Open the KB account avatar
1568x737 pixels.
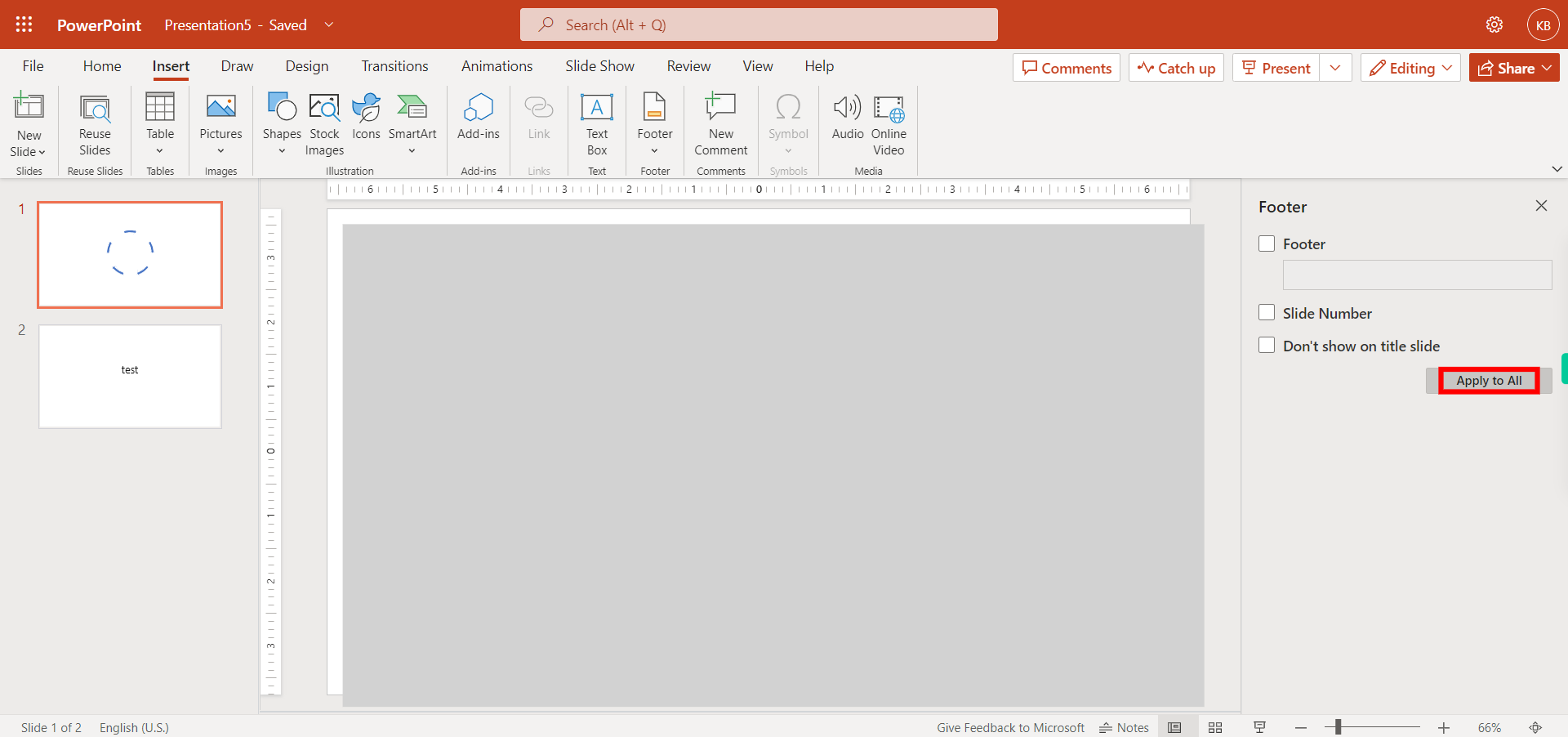[x=1543, y=25]
